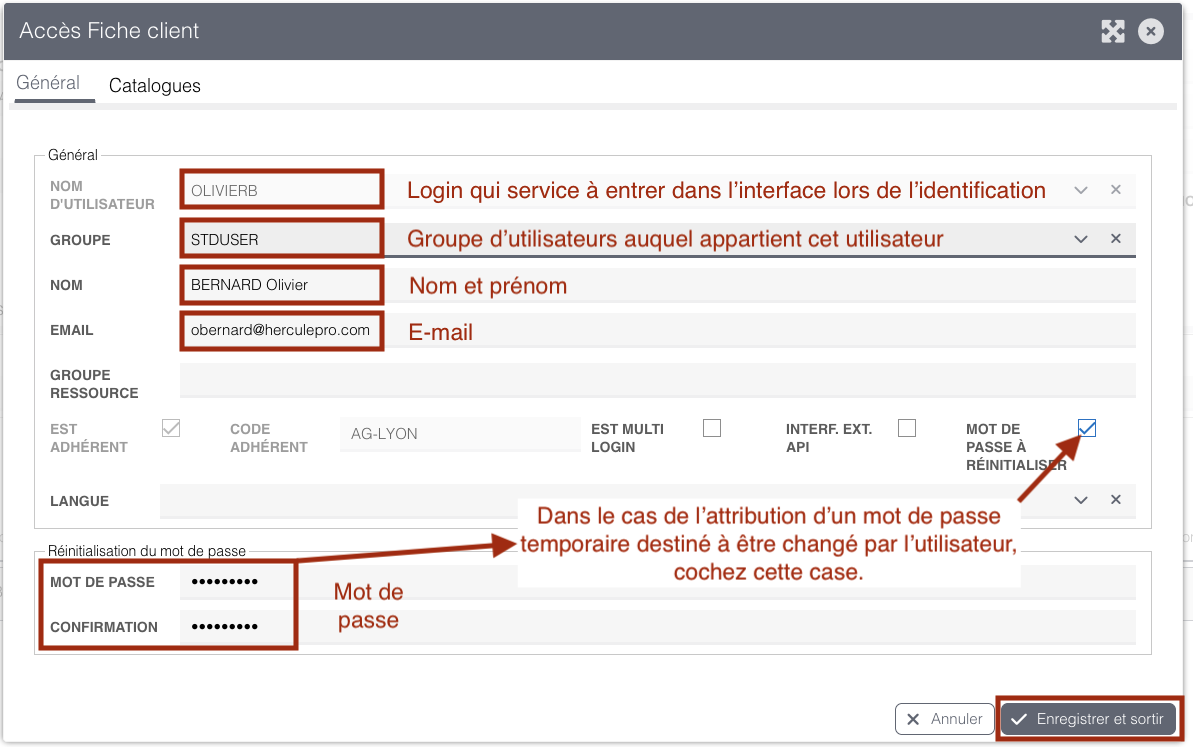
Task: Select the Code adhérent field AG-LYON
Action: click(x=460, y=434)
